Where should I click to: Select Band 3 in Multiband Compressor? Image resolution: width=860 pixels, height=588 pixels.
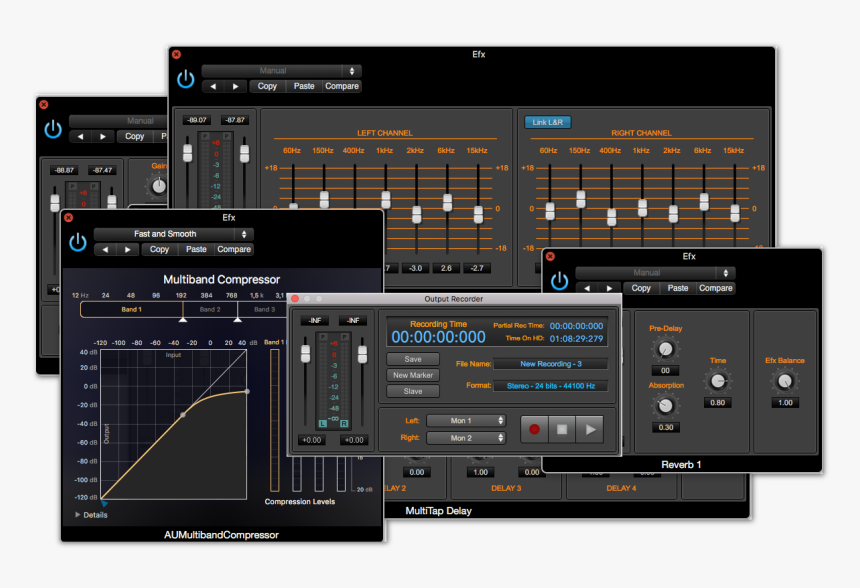pyautogui.click(x=264, y=309)
